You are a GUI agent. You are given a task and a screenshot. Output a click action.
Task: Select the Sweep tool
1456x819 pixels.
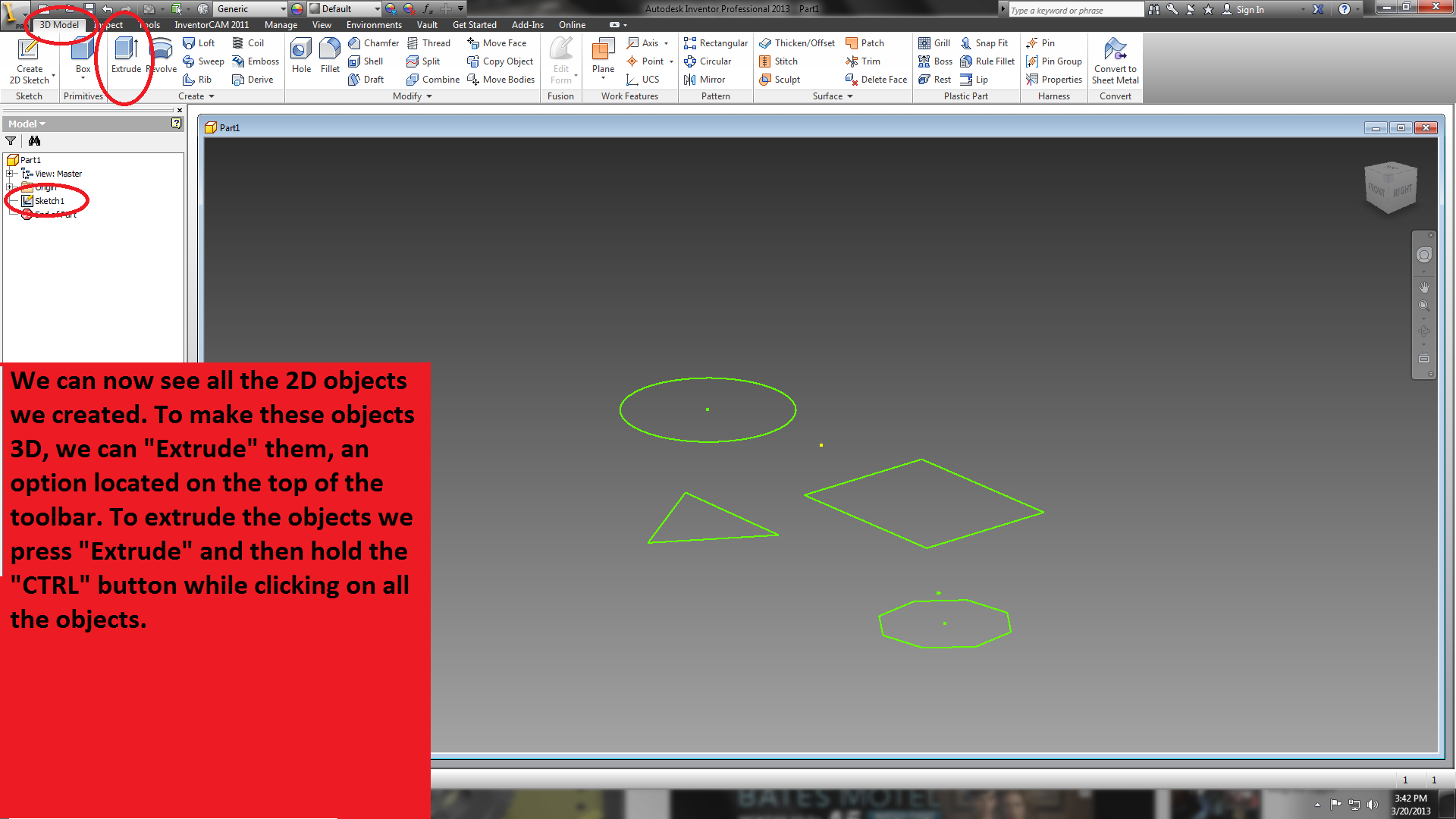coord(203,61)
